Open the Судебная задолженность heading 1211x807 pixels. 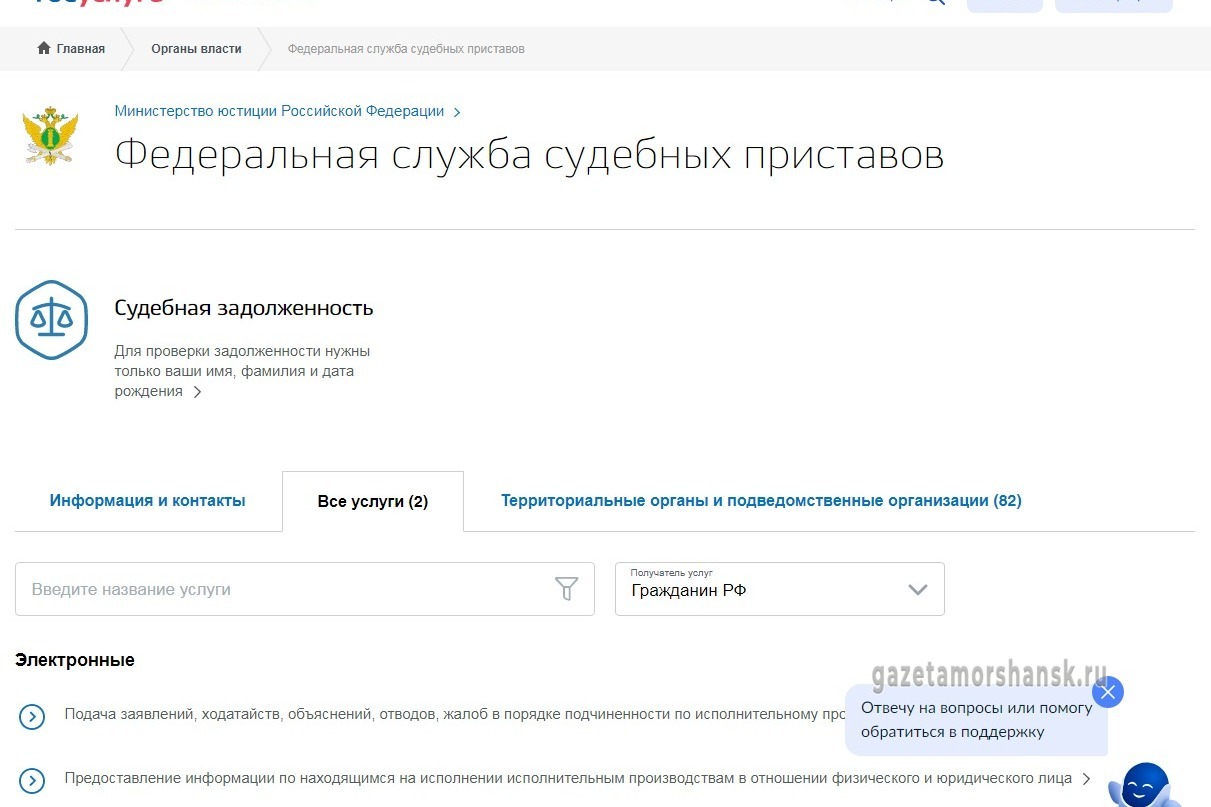[x=244, y=308]
